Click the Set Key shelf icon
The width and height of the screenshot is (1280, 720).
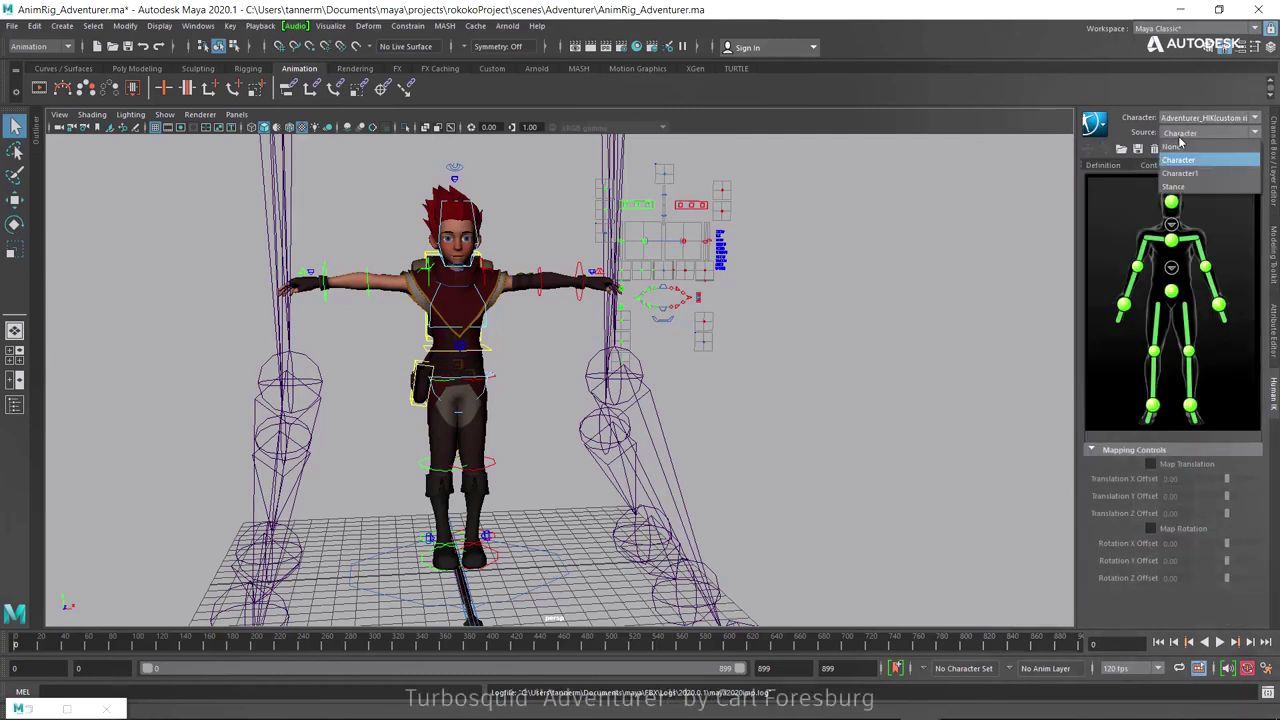pos(163,89)
